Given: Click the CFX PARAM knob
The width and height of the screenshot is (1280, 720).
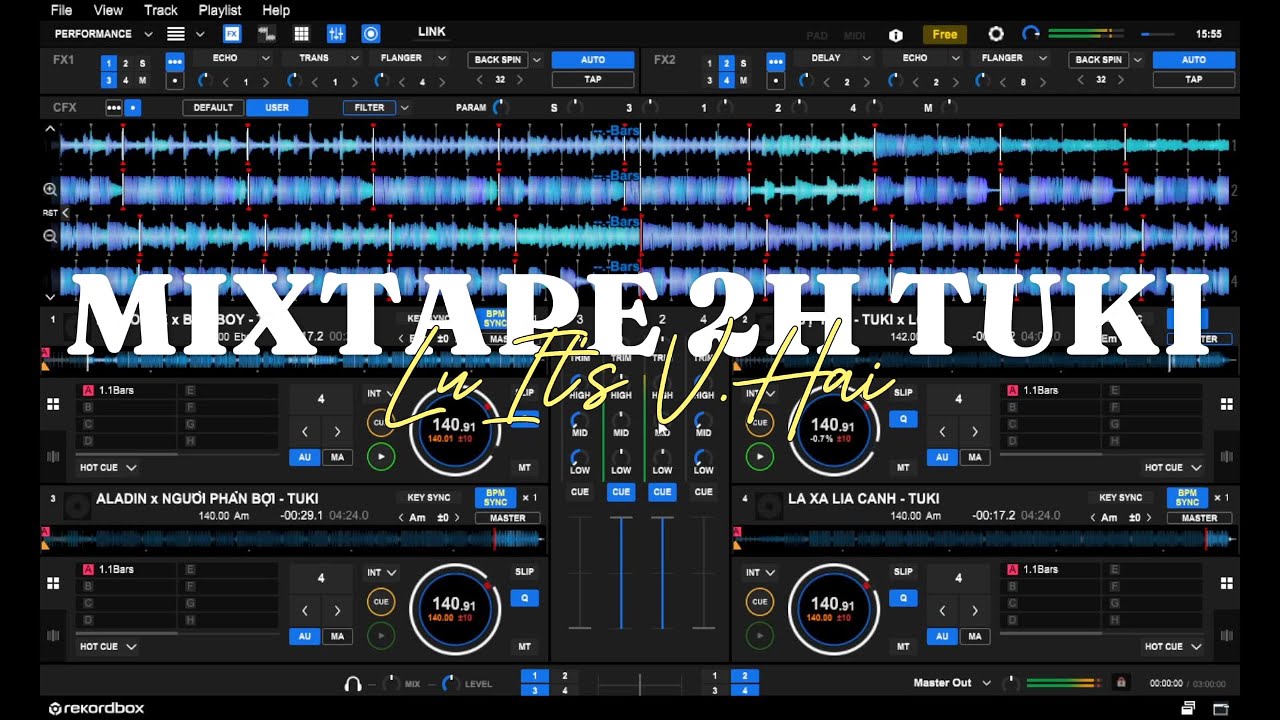Looking at the screenshot, I should tap(499, 108).
